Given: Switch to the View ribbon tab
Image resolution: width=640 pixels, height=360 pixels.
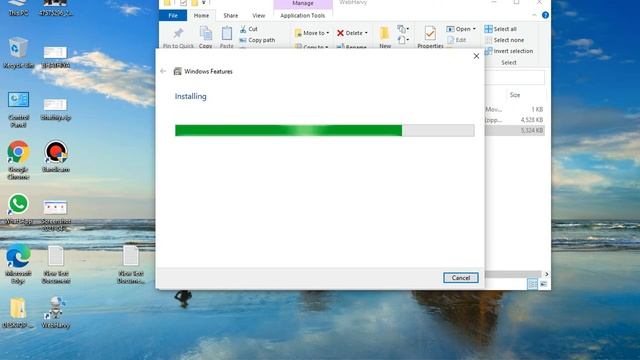Looking at the screenshot, I should [258, 16].
